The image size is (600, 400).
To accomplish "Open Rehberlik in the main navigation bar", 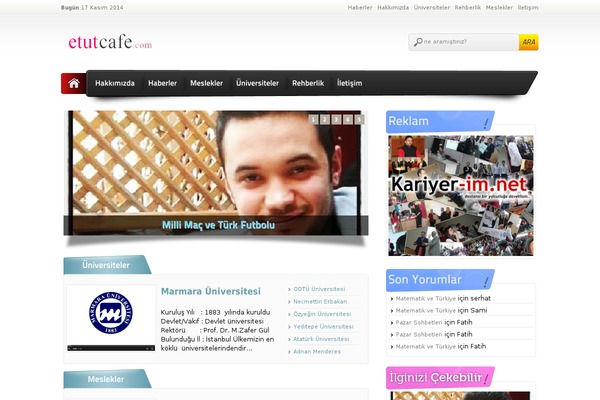I will tap(308, 83).
